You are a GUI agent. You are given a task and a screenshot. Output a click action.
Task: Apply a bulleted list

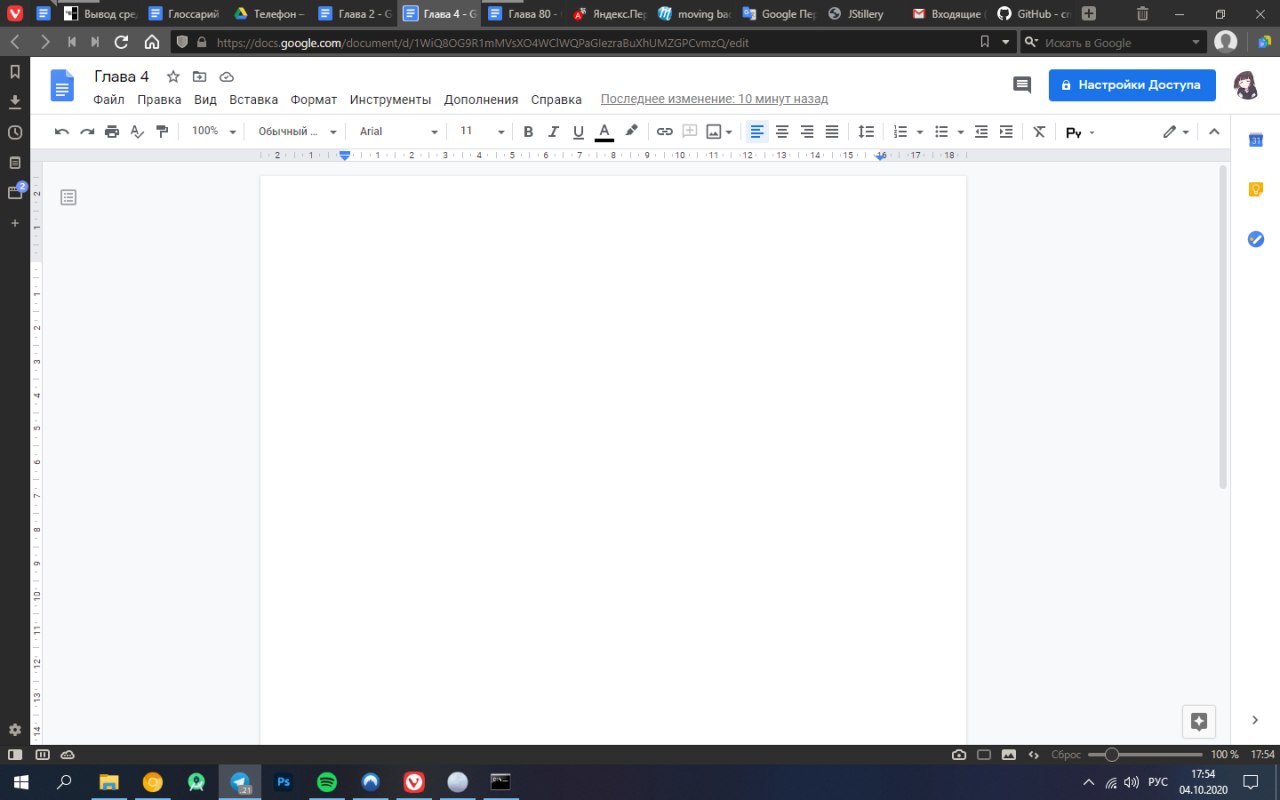coord(941,131)
